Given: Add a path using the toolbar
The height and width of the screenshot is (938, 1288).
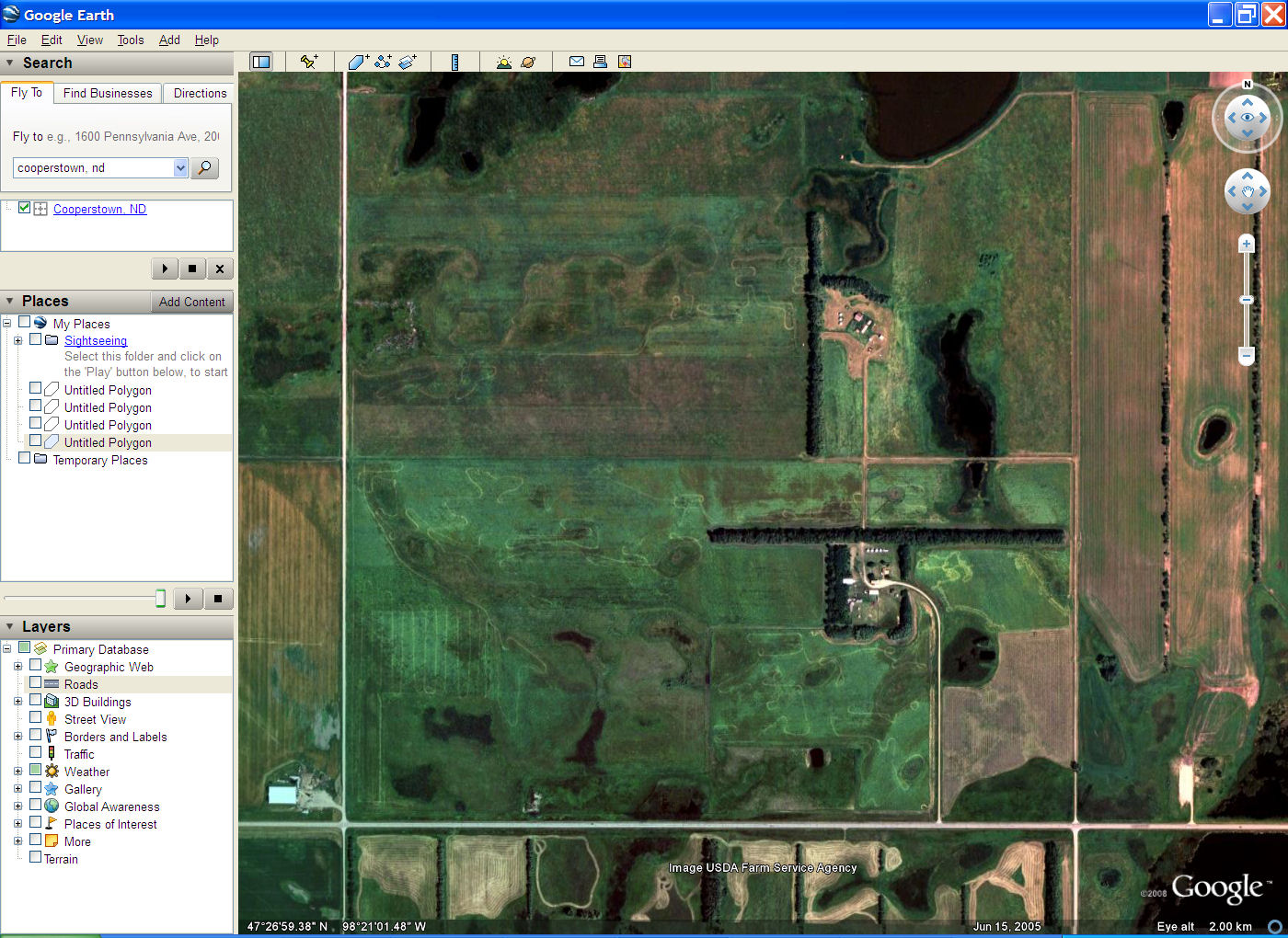Looking at the screenshot, I should [384, 62].
